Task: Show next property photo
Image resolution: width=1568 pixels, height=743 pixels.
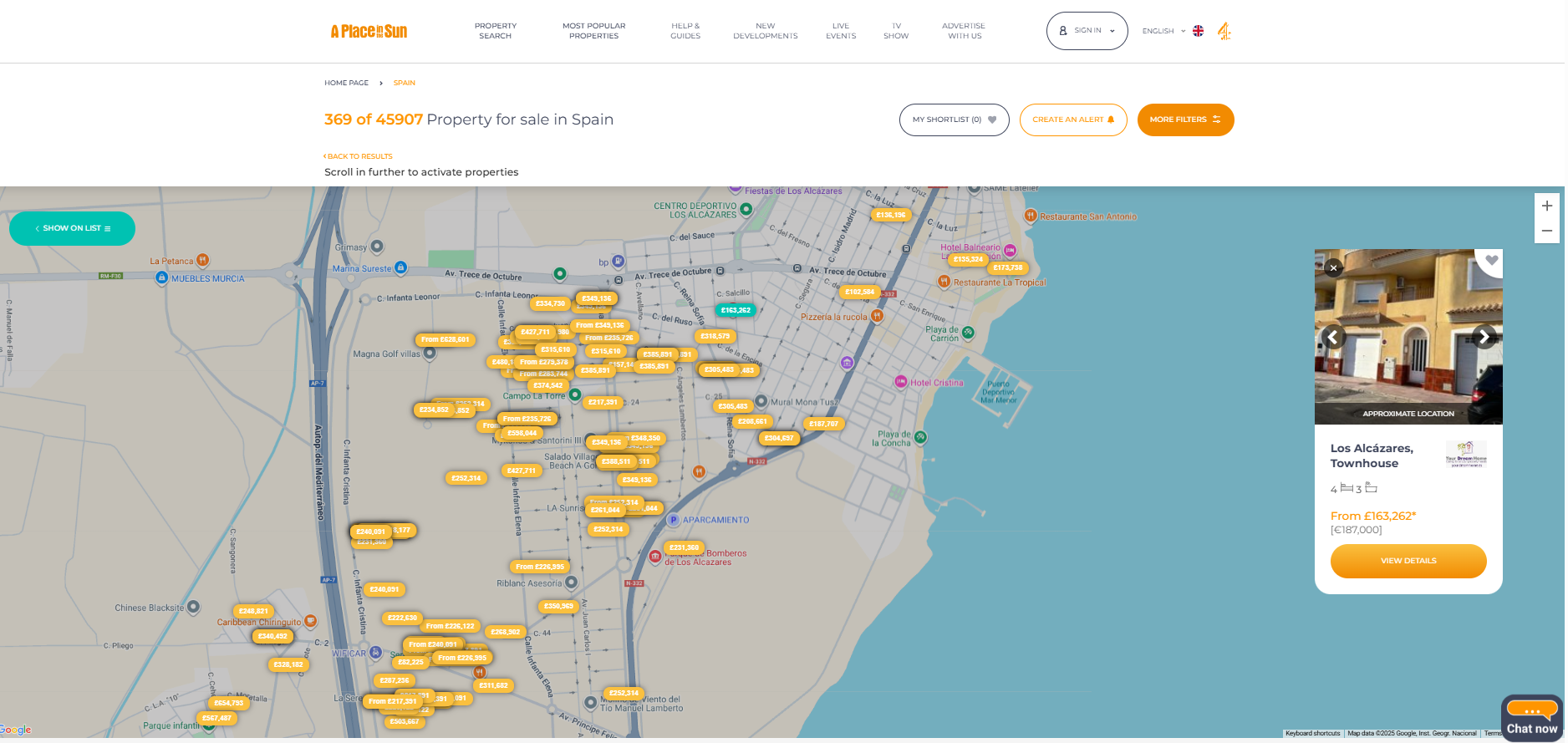Action: click(x=1484, y=337)
